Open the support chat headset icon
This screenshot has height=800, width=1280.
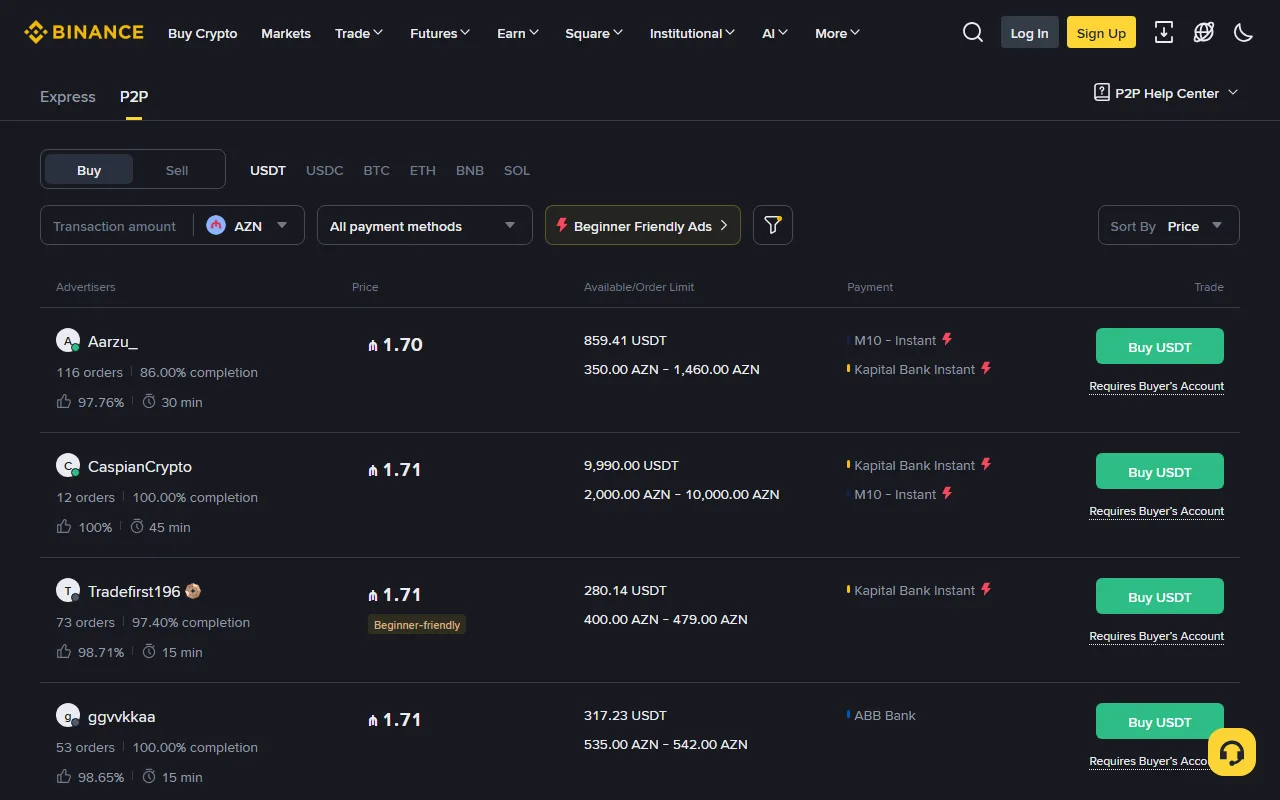(1232, 752)
